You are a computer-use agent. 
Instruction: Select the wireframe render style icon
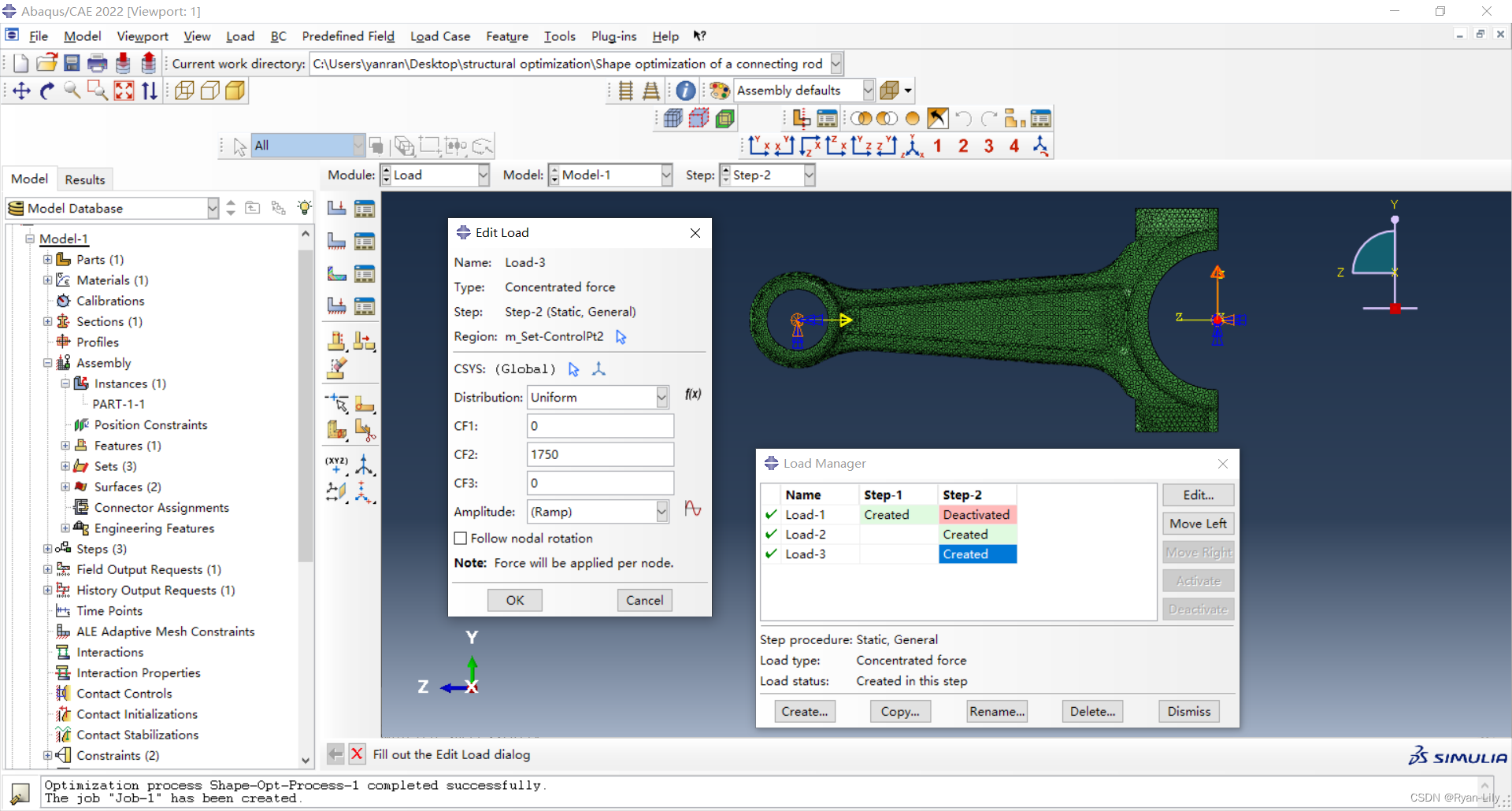(184, 91)
